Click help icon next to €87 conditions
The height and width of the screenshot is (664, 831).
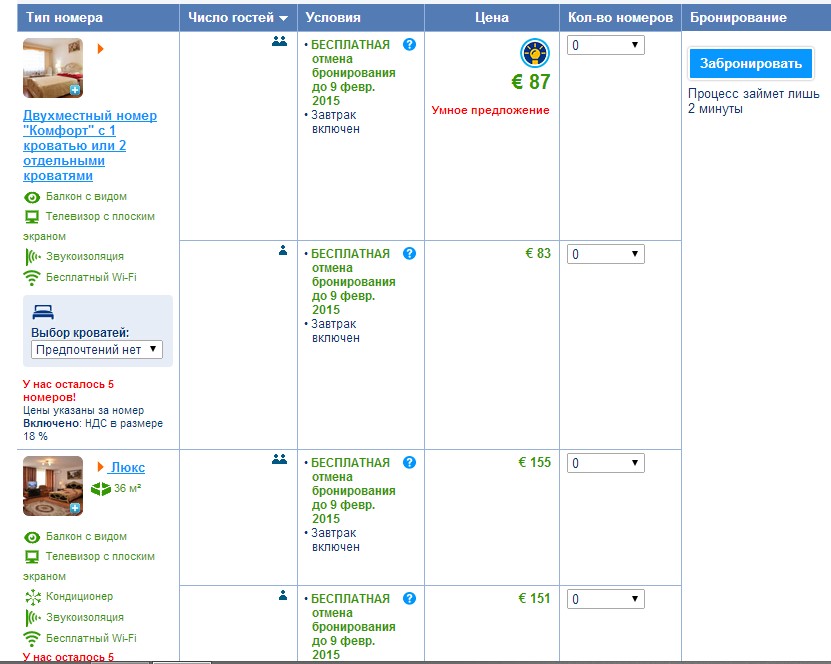pyautogui.click(x=409, y=45)
